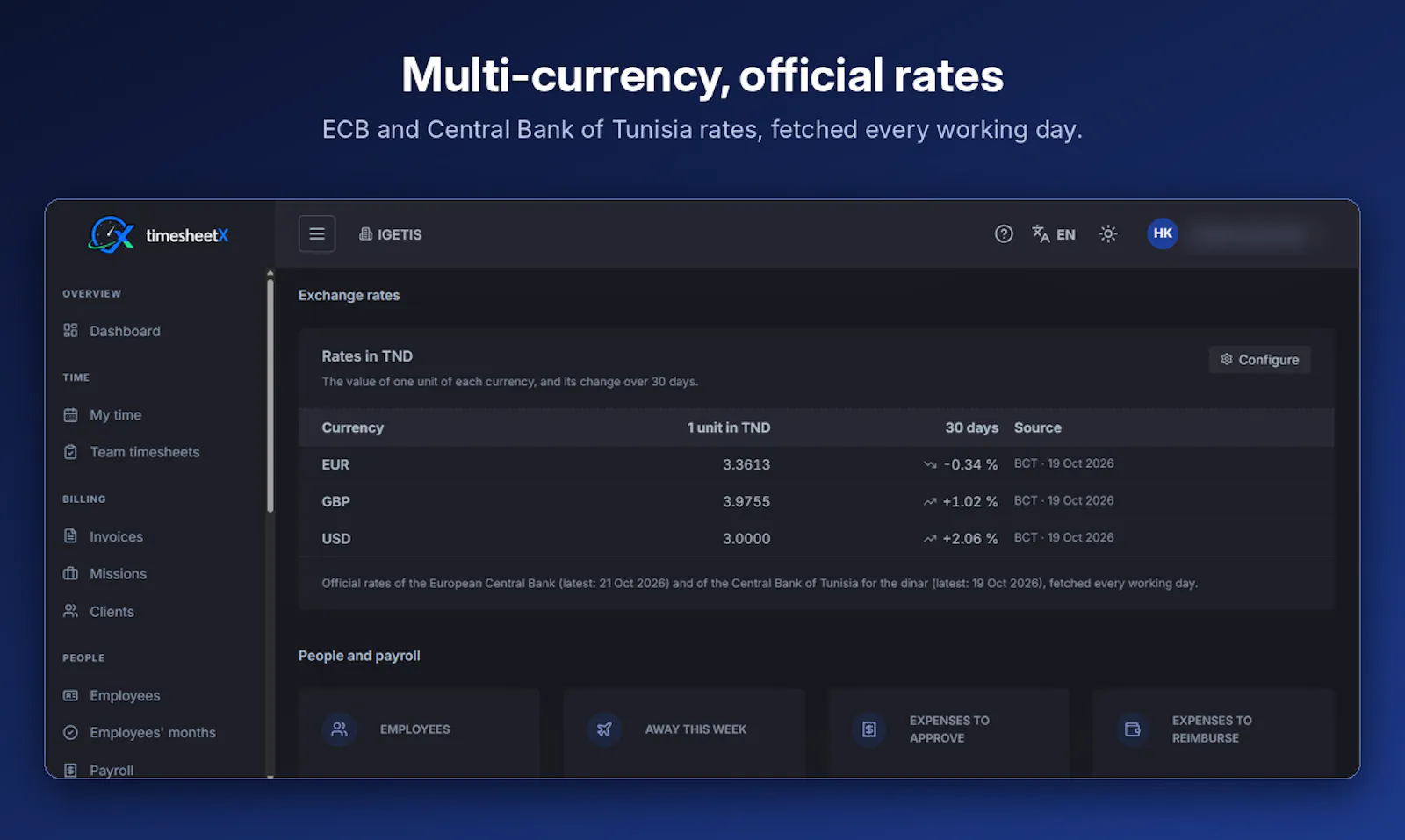Click the 1 unit in TND column header

tap(729, 428)
